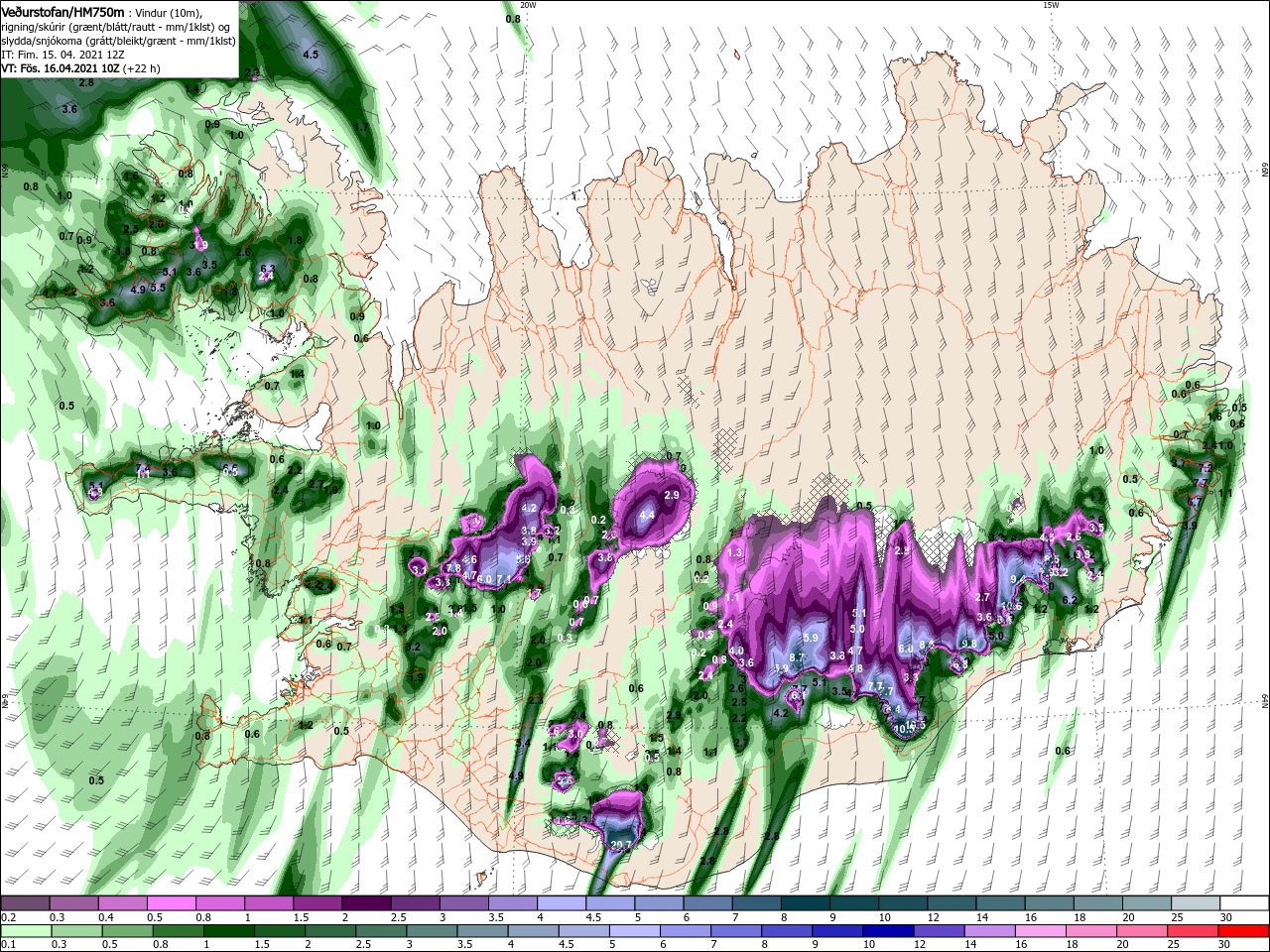
Task: Pick the rain legend swatch between 20 and 25
Action: point(1143,930)
